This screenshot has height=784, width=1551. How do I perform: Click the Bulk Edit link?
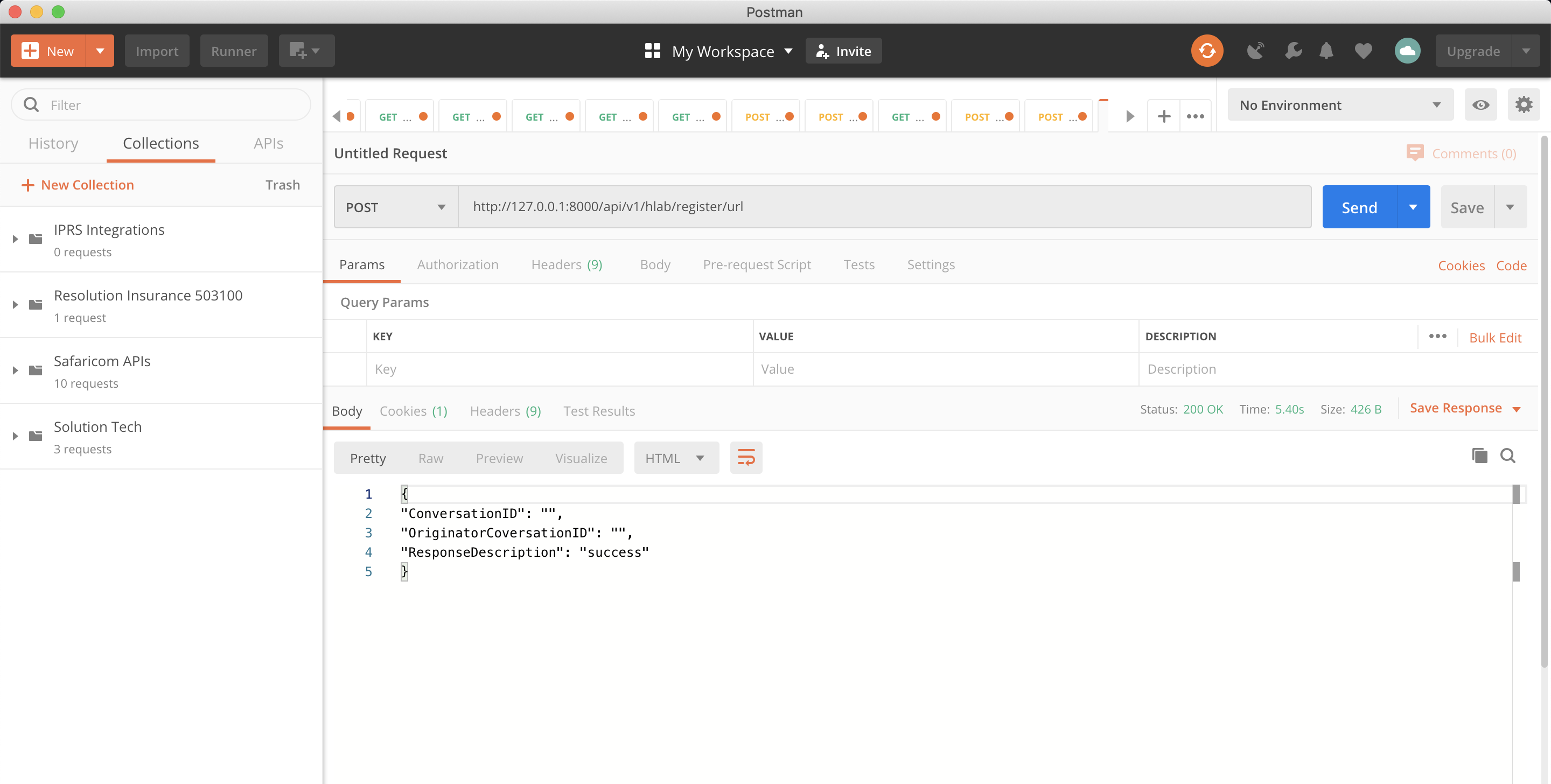click(1495, 337)
